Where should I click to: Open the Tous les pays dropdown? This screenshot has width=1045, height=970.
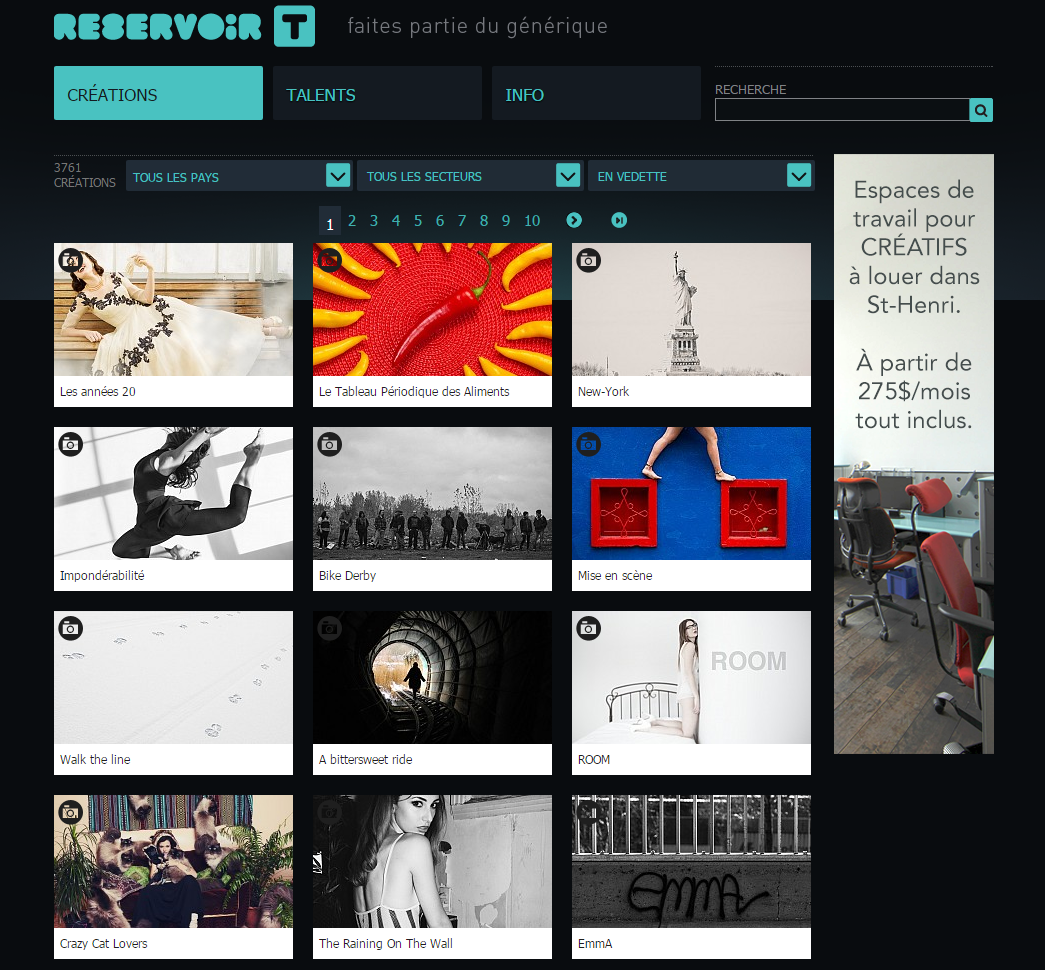point(239,176)
